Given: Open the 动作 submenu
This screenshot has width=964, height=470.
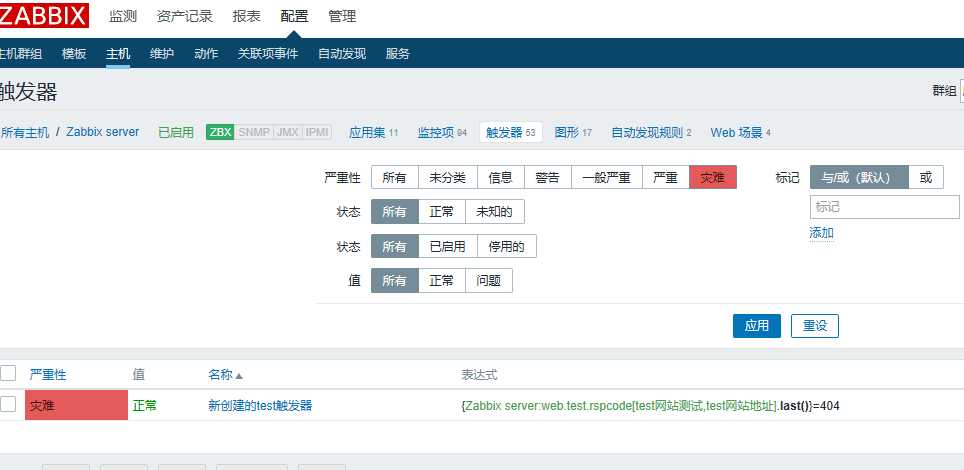Looking at the screenshot, I should coord(206,54).
